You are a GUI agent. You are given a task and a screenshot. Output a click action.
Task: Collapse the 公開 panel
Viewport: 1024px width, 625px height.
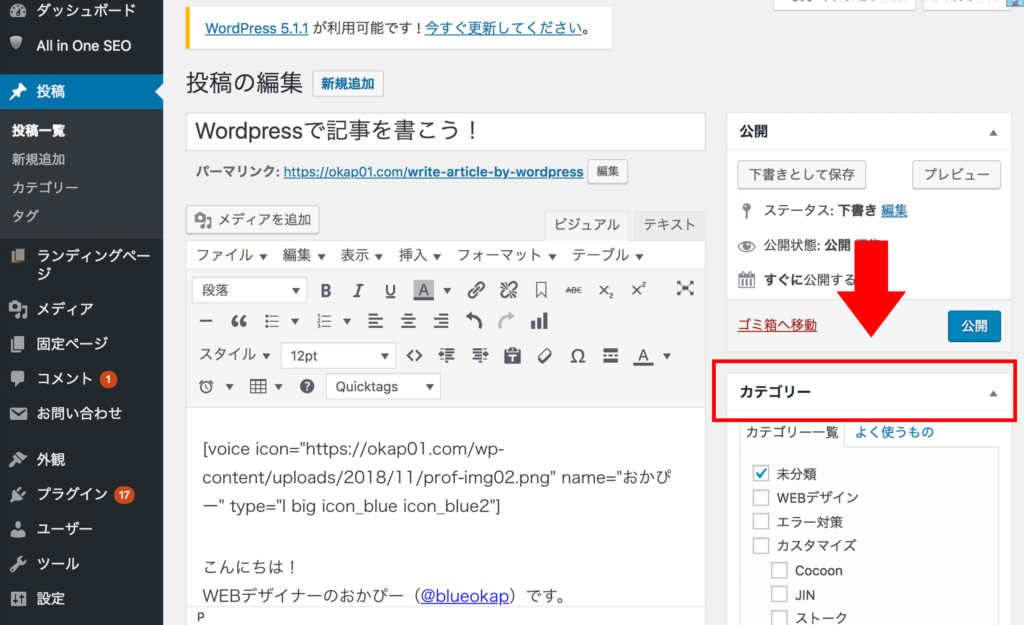click(x=993, y=133)
